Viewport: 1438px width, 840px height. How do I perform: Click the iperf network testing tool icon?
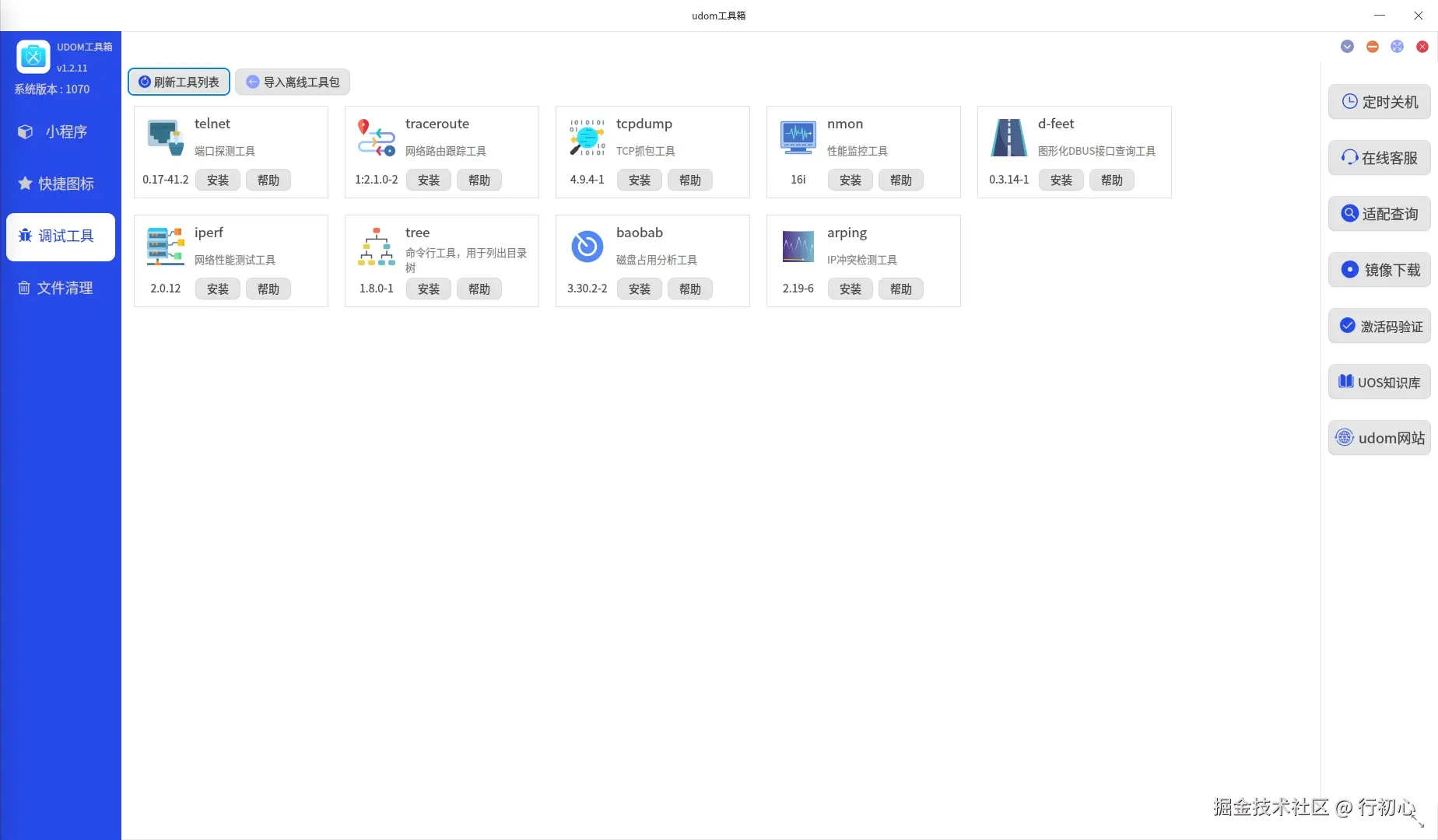click(x=163, y=246)
